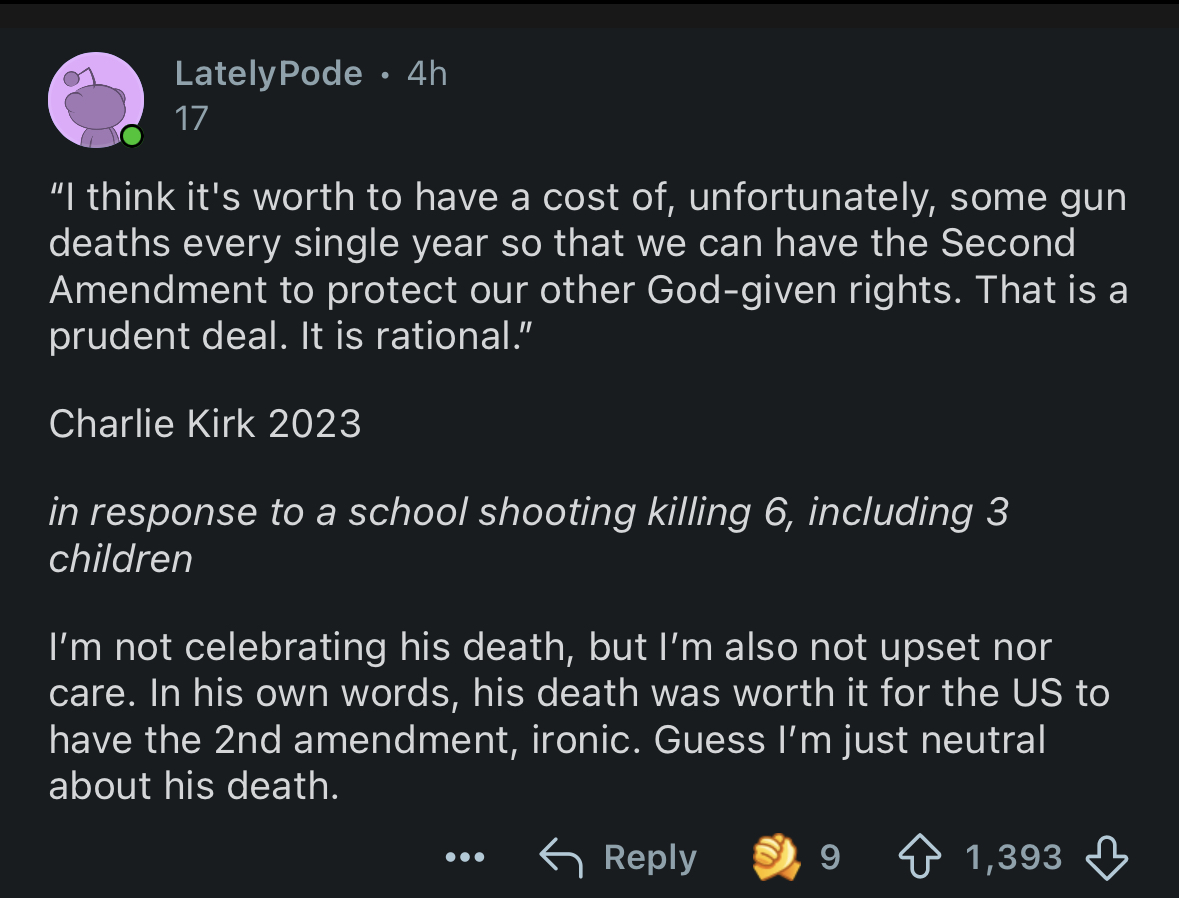The height and width of the screenshot is (898, 1179).
Task: Click the 1,393 vote score
Action: pyautogui.click(x=1012, y=857)
